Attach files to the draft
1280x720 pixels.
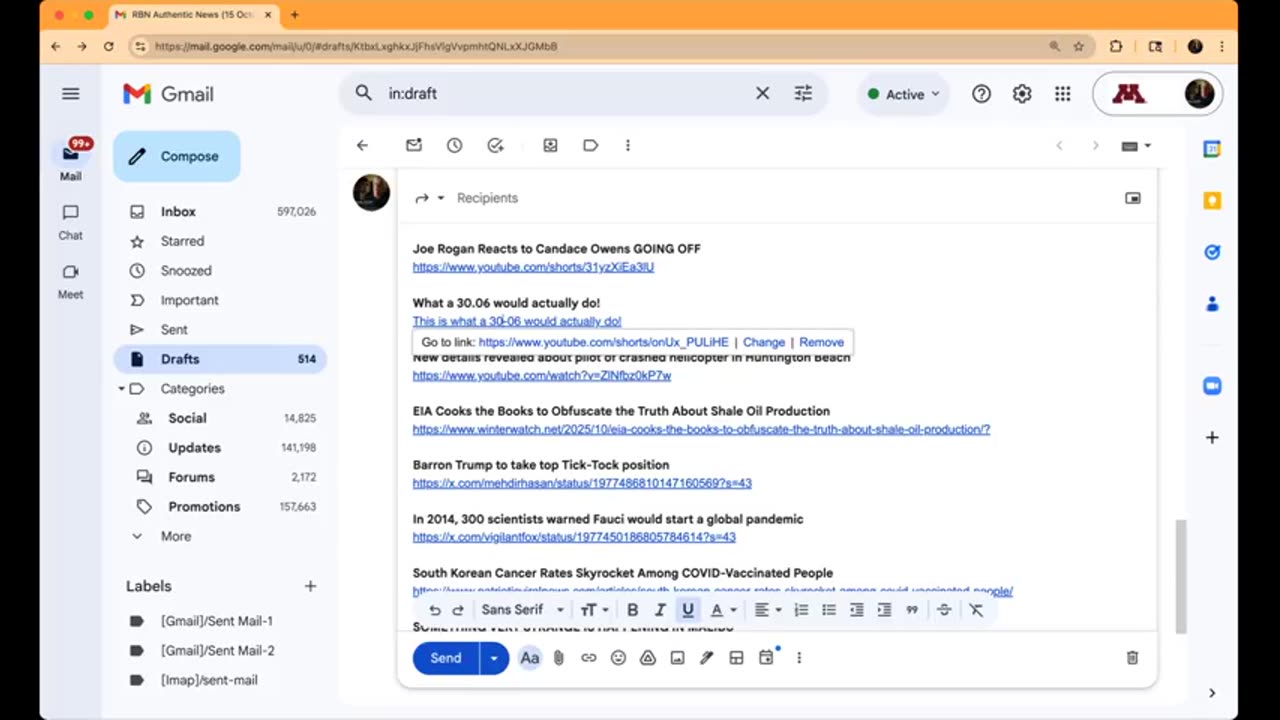[559, 658]
